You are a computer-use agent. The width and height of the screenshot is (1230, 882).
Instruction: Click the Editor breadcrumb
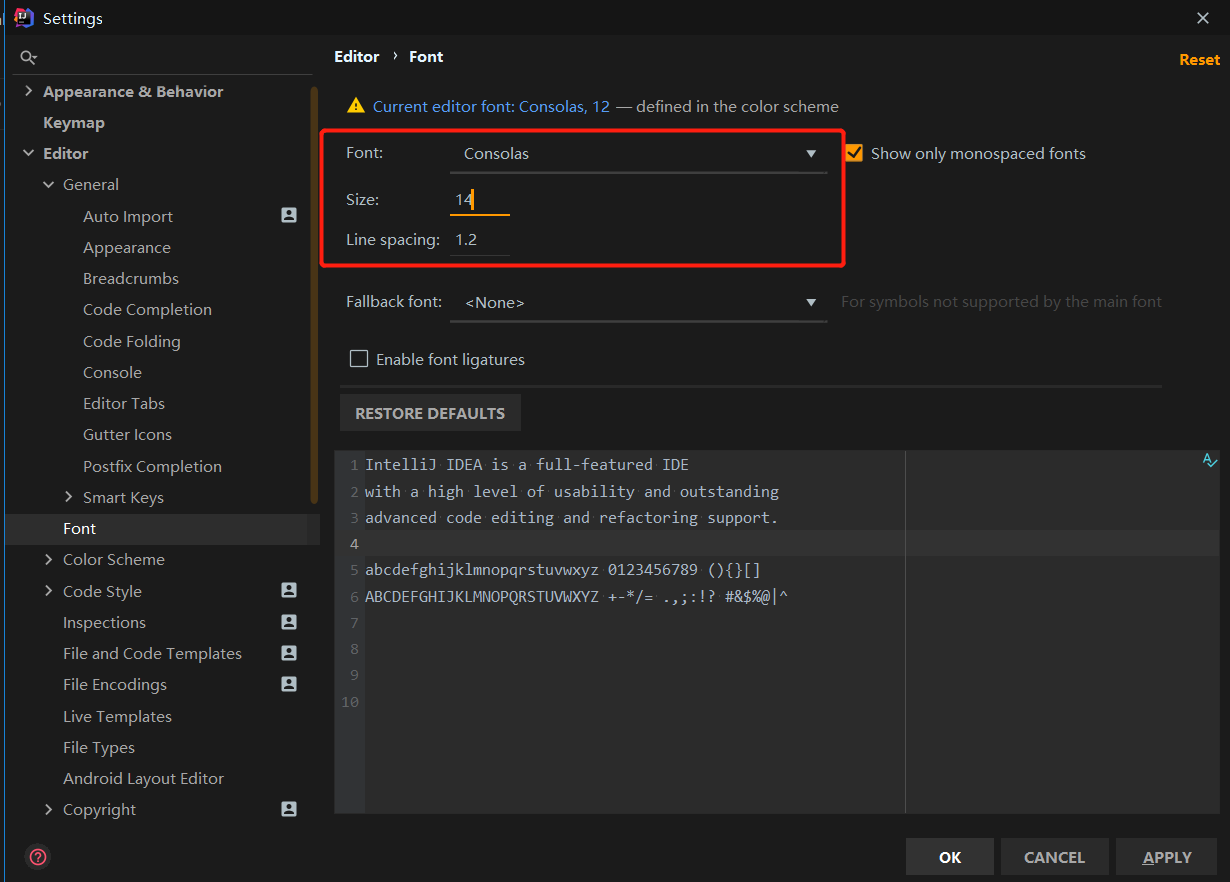pyautogui.click(x=357, y=56)
